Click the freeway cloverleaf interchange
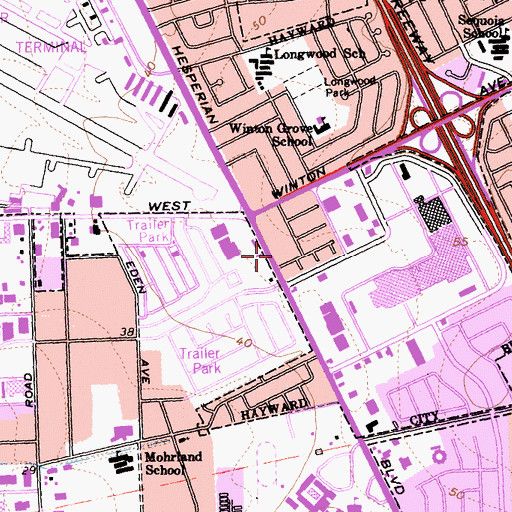The width and height of the screenshot is (512, 512). click(443, 122)
